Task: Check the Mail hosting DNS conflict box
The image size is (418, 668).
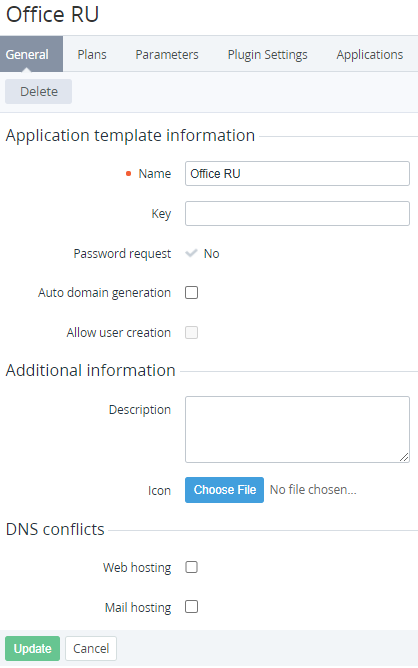Action: (191, 607)
